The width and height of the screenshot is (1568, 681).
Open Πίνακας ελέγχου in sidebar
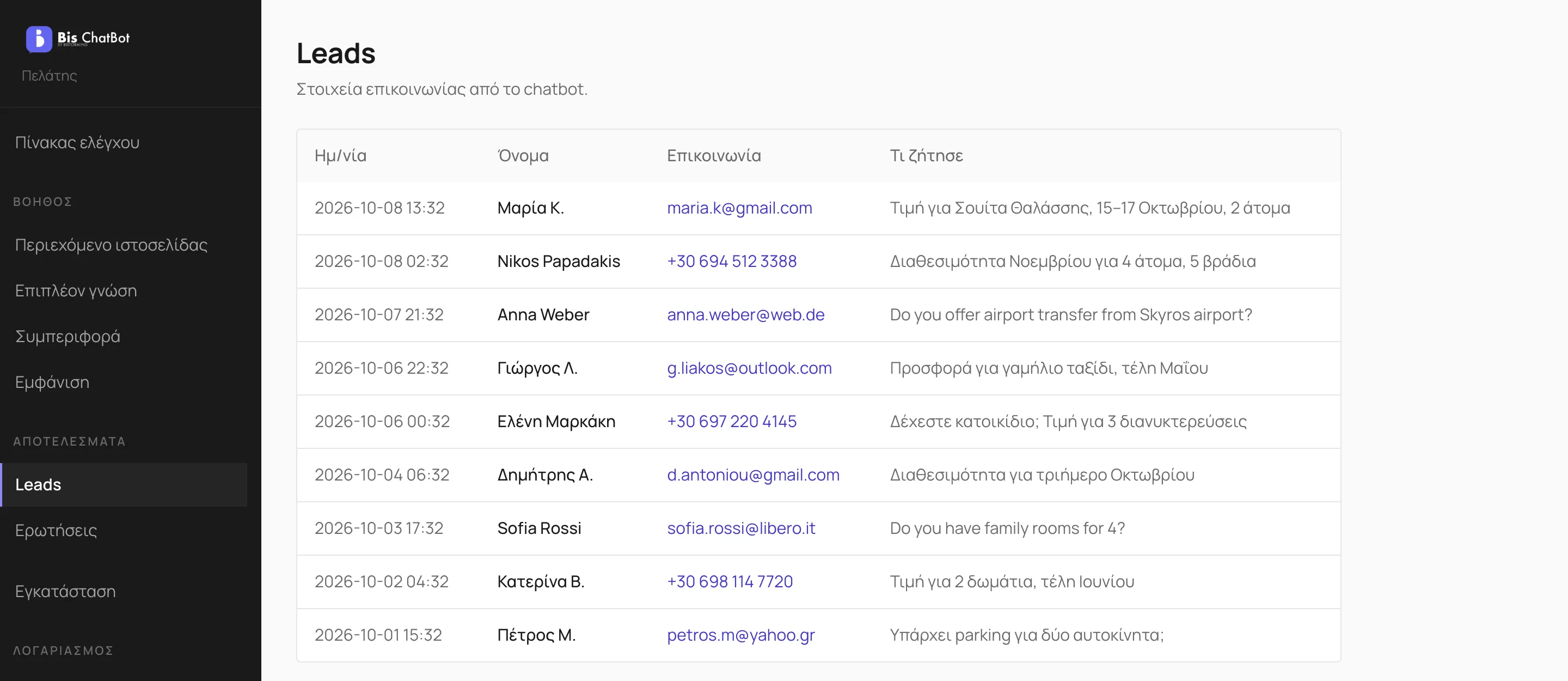[77, 143]
